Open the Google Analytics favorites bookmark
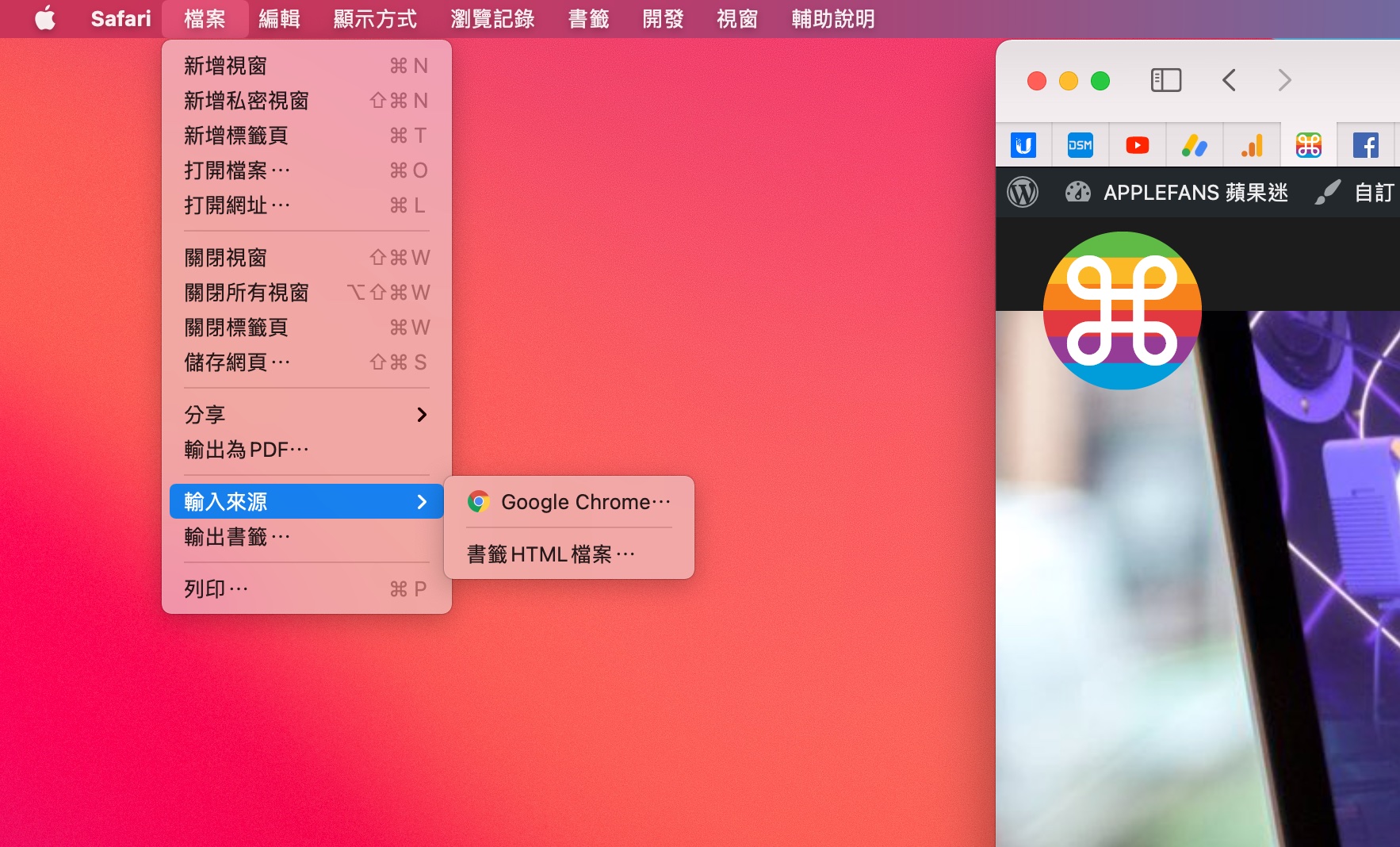Viewport: 1400px width, 847px height. (x=1252, y=145)
